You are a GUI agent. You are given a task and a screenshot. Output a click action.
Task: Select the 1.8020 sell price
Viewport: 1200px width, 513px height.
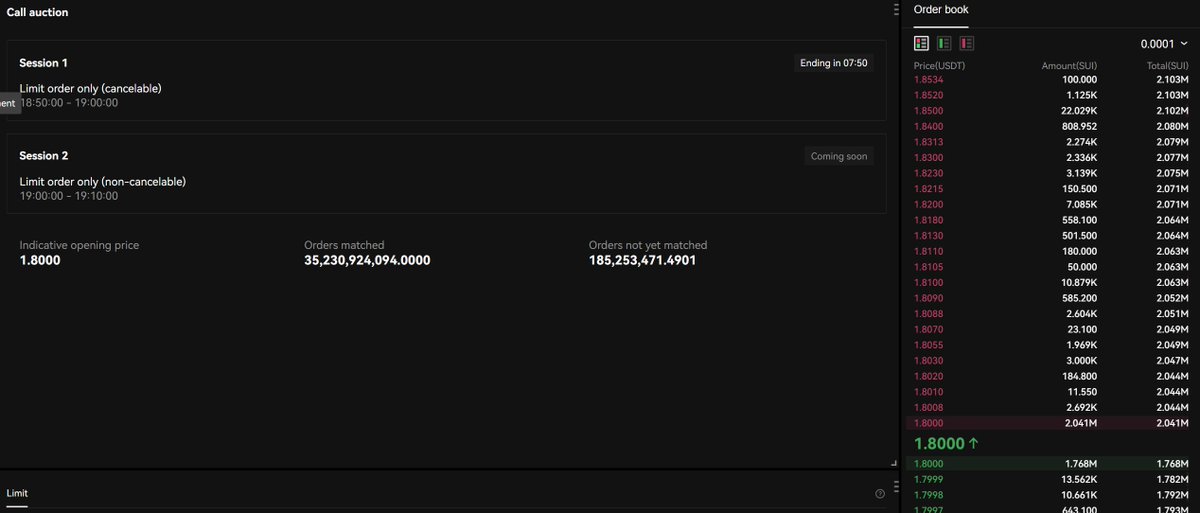pyautogui.click(x=928, y=376)
